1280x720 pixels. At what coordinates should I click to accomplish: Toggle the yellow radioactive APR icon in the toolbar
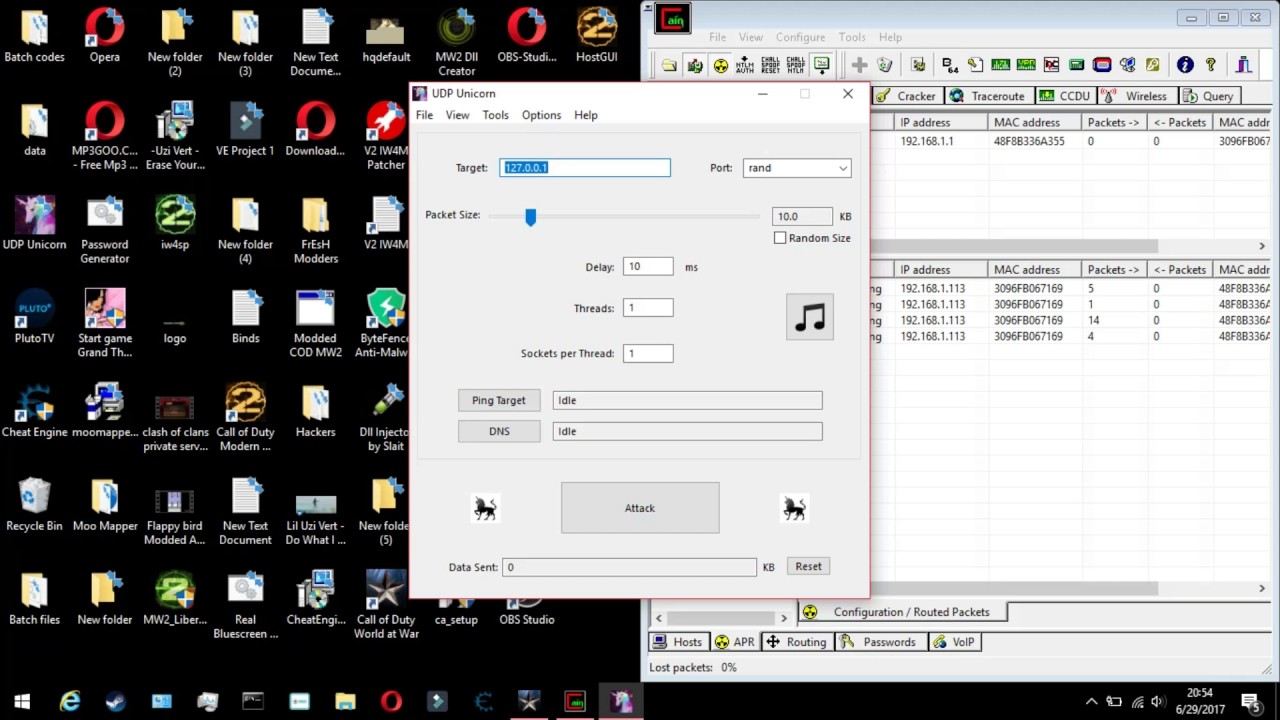point(720,65)
